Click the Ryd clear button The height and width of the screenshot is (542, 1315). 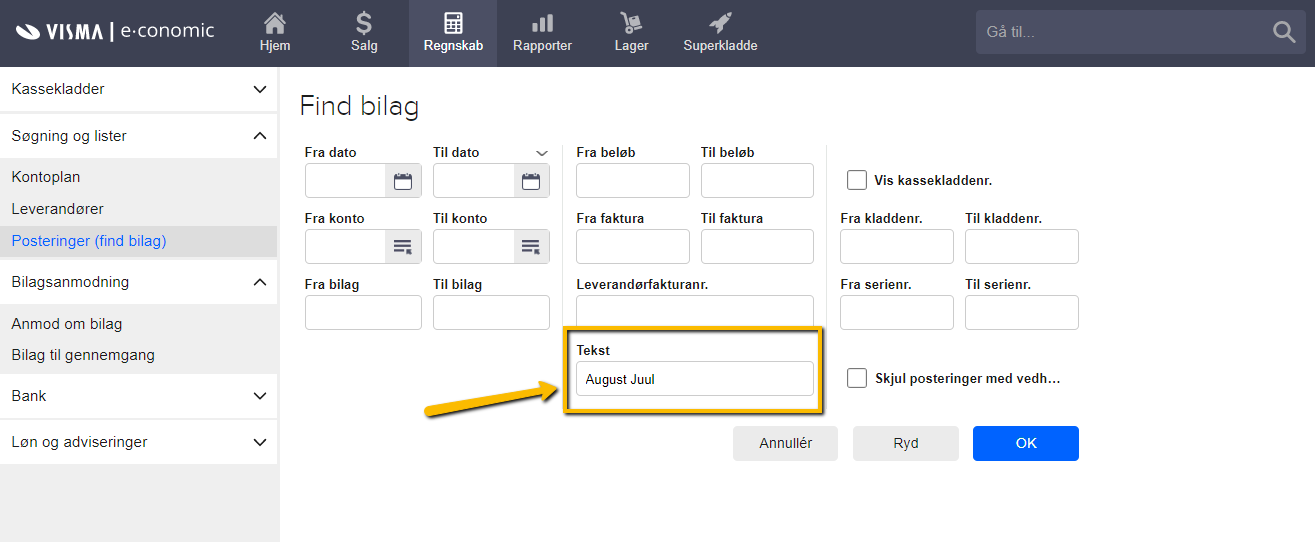[x=905, y=443]
